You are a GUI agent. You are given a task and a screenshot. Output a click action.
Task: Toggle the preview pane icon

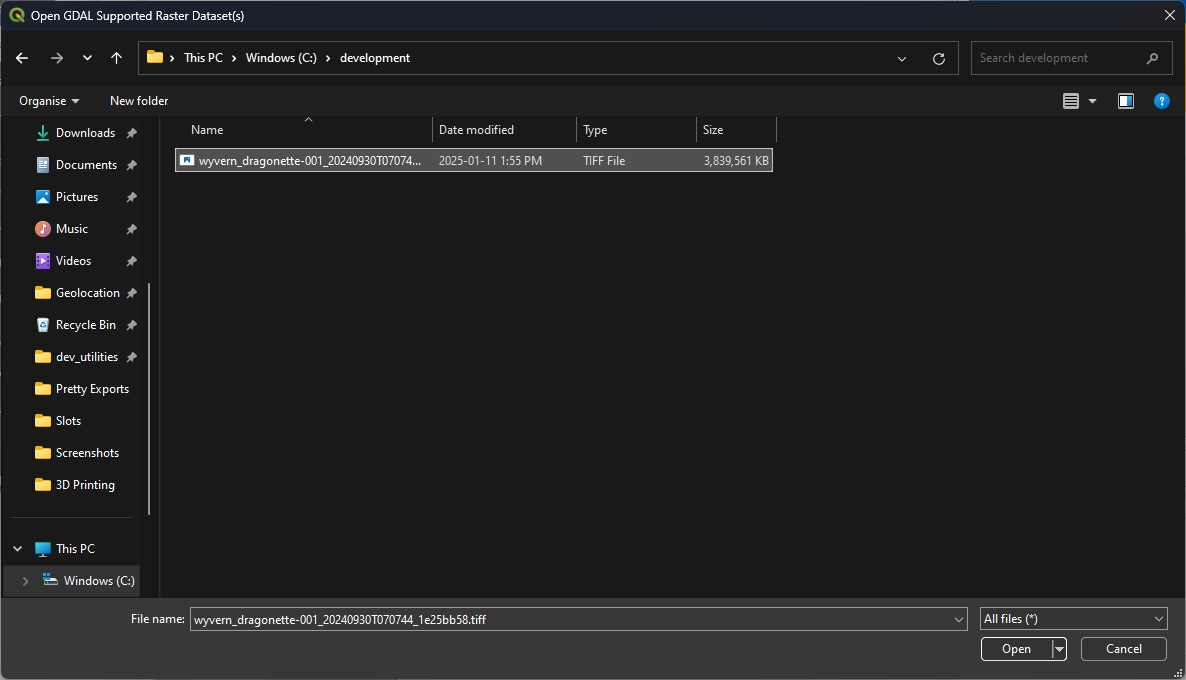click(1126, 101)
